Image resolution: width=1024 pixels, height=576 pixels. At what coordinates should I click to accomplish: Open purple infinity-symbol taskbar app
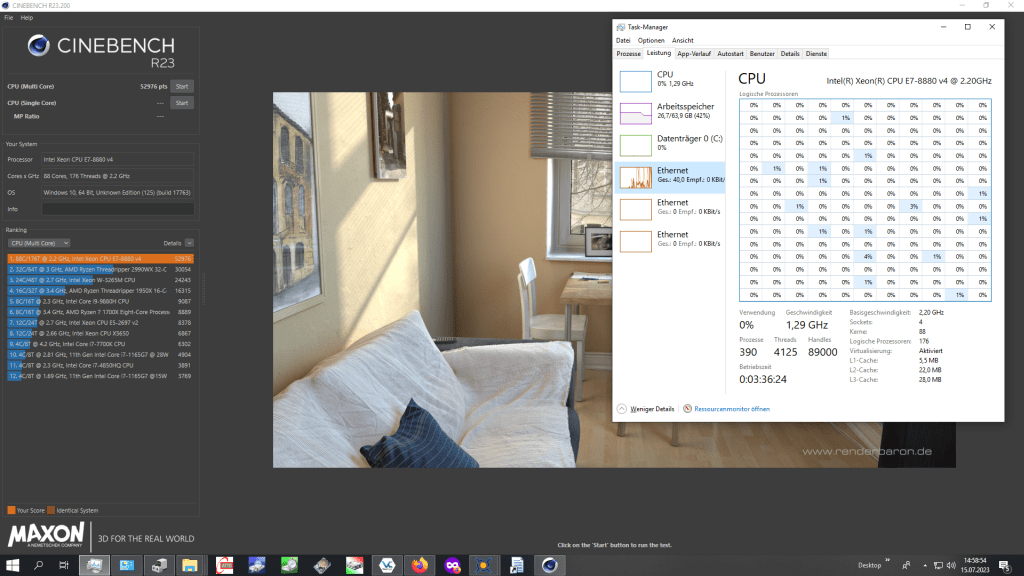[452, 565]
